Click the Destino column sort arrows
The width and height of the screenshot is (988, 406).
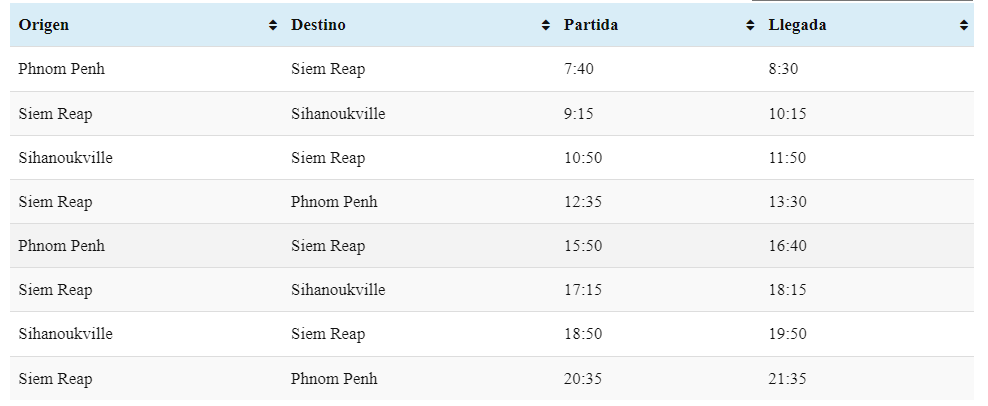pyautogui.click(x=546, y=25)
